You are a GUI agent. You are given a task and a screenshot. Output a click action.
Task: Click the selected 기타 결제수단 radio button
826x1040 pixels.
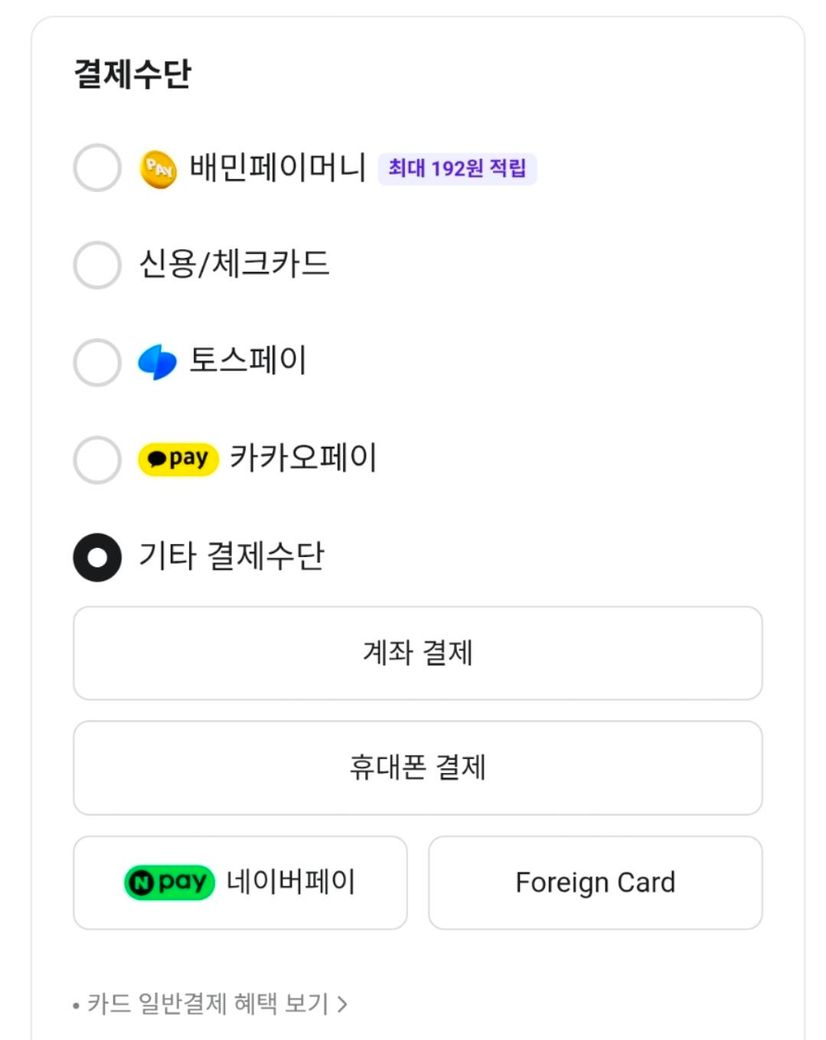97,557
